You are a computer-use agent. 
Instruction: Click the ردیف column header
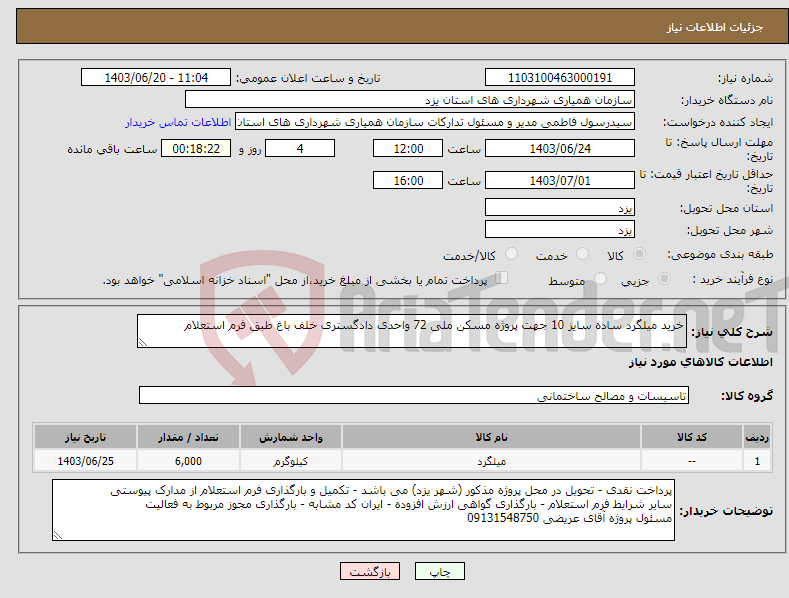(757, 437)
